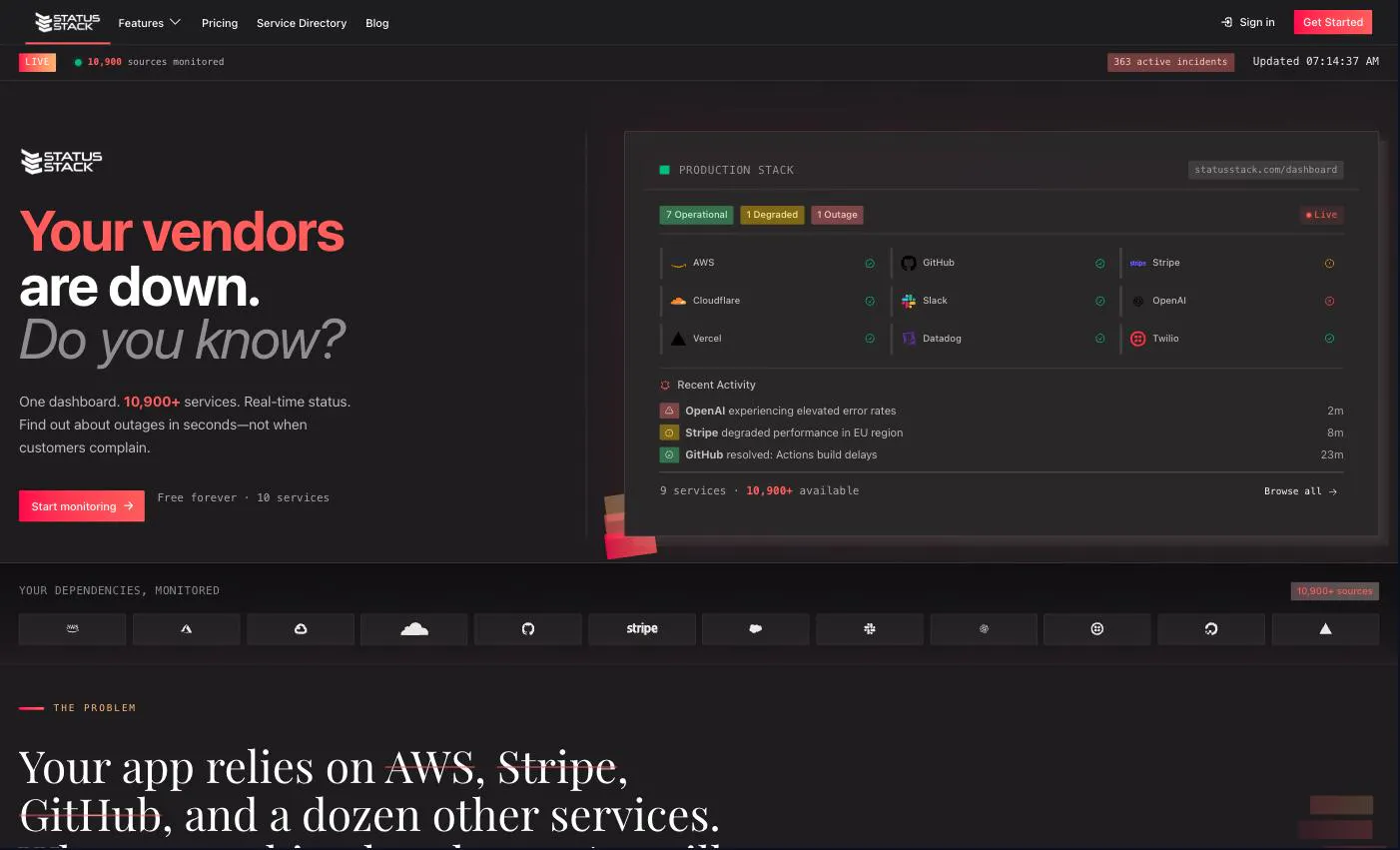Click the statusstack.com/dashboard URL label

click(1265, 170)
